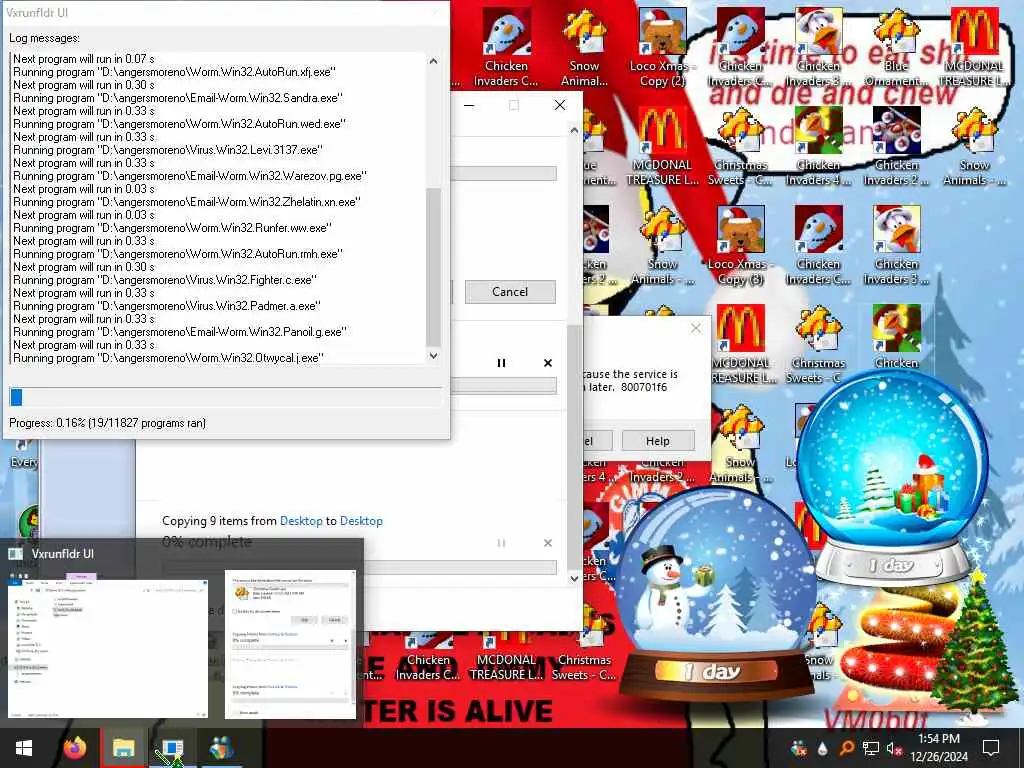Screen dimensions: 1024x768
Task: Open the source Desktop link in copy dialog
Action: [301, 521]
